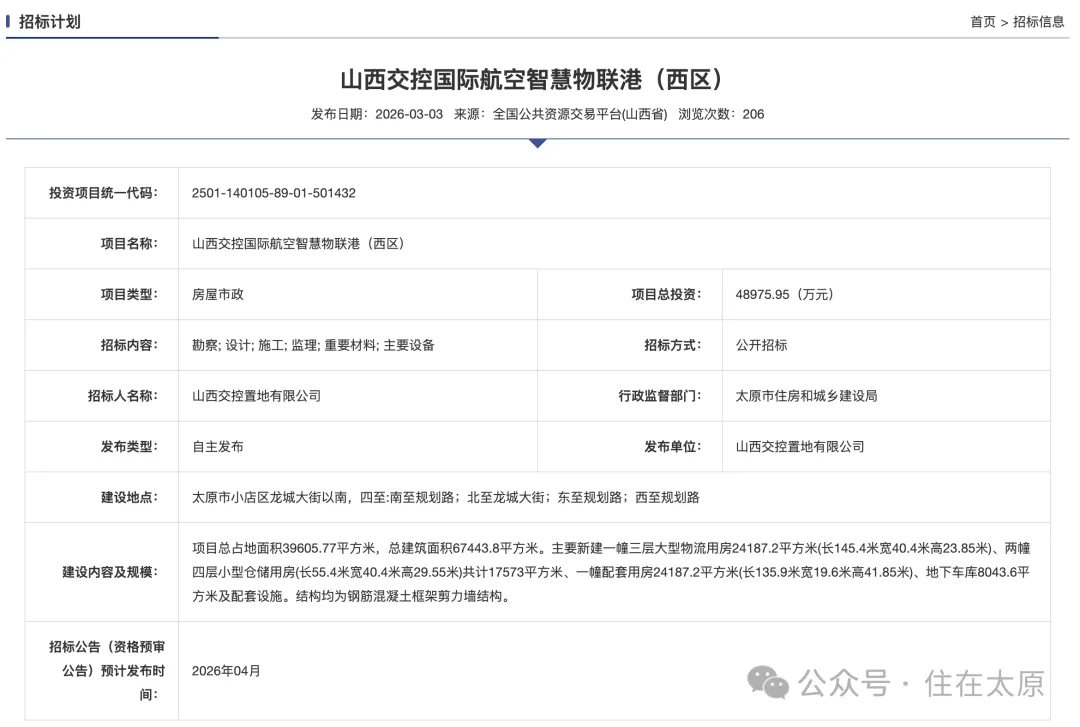Screen dimensions: 1080x727
Task: Click the description starting 项目总占地面积39605.77平方米
Action: pyautogui.click(x=611, y=572)
